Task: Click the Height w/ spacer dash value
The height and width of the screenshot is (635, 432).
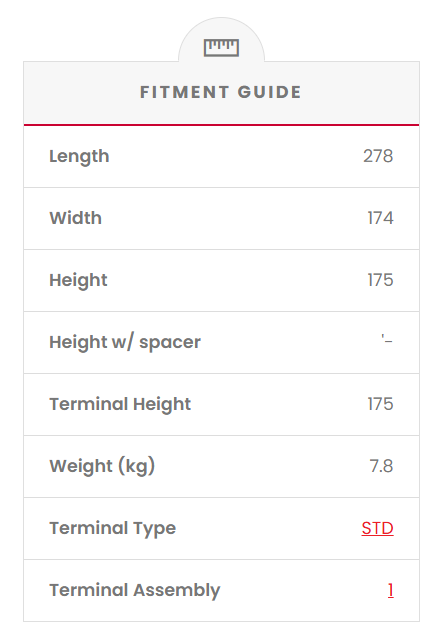Action: click(x=387, y=339)
